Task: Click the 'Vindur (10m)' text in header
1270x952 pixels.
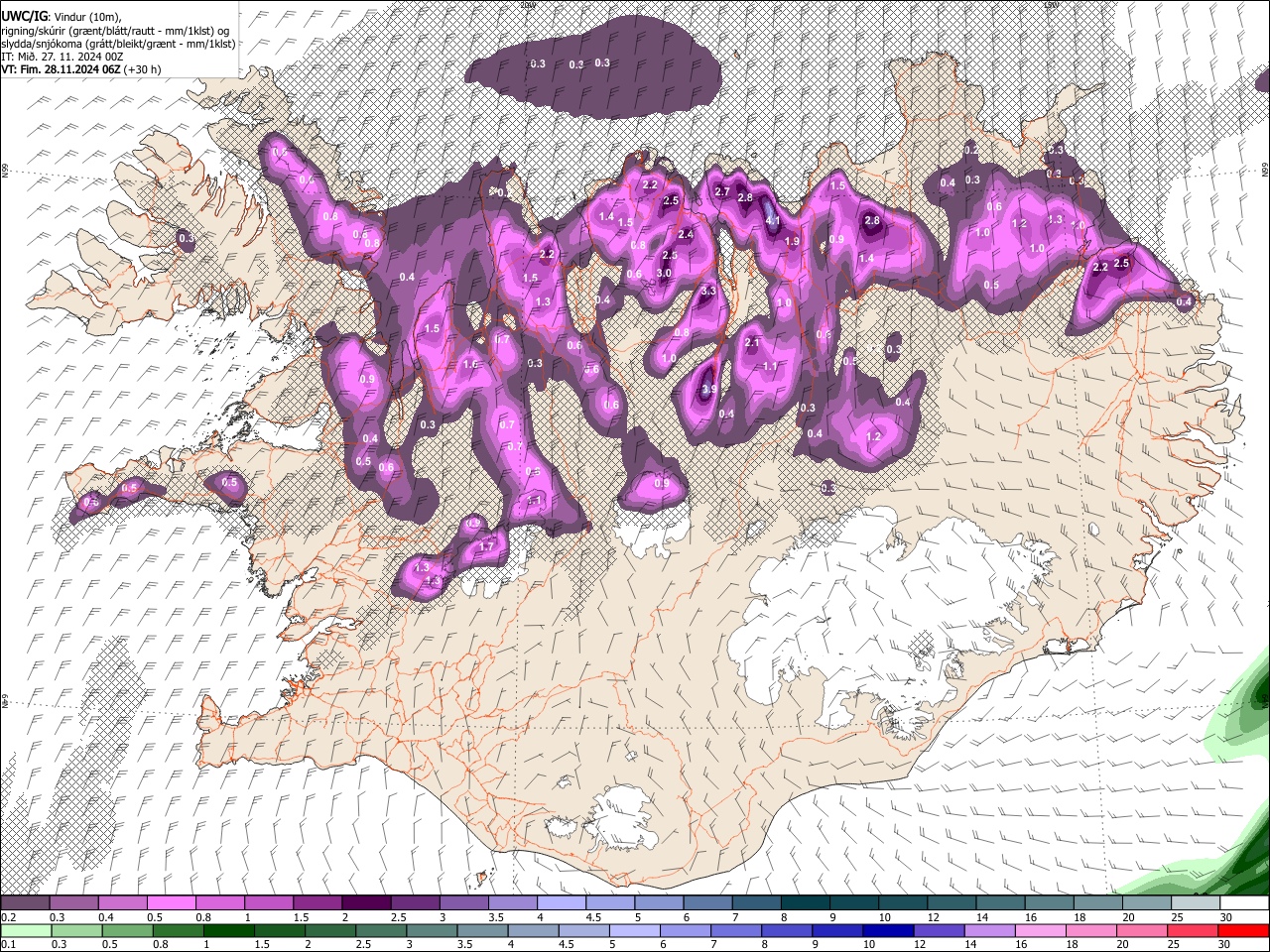Action: pyautogui.click(x=87, y=18)
